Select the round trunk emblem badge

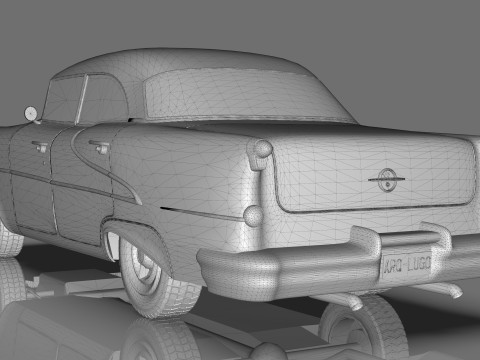387,180
